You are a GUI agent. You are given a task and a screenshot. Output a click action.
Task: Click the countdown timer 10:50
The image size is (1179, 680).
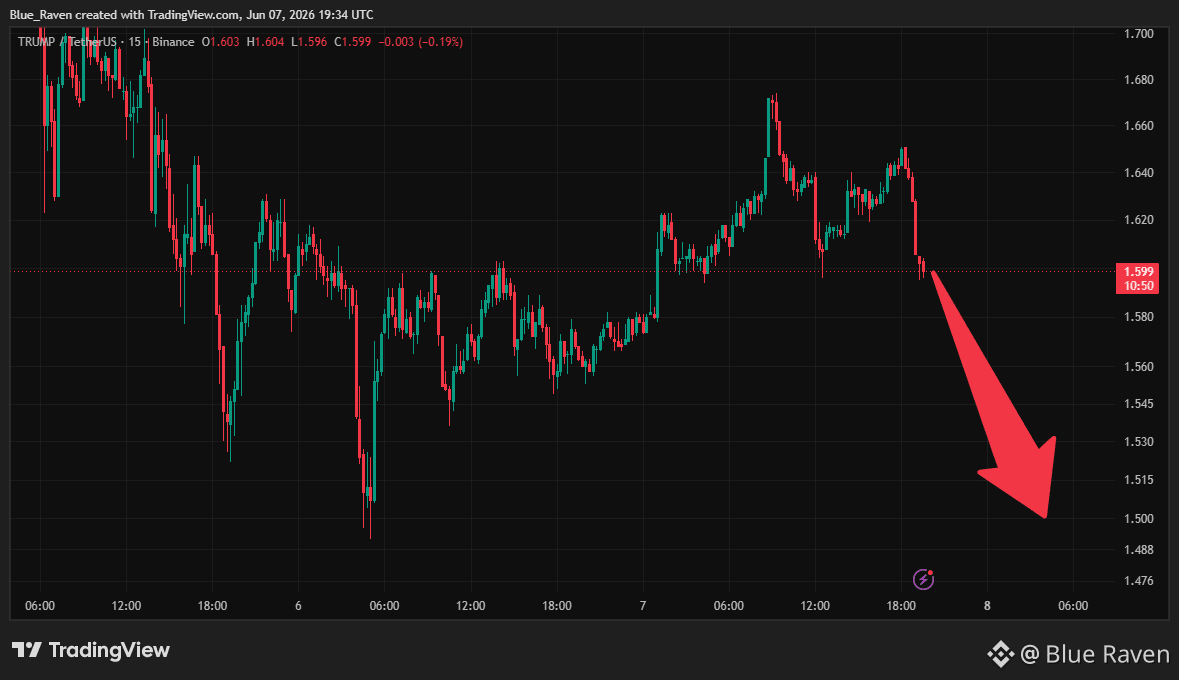(1139, 286)
